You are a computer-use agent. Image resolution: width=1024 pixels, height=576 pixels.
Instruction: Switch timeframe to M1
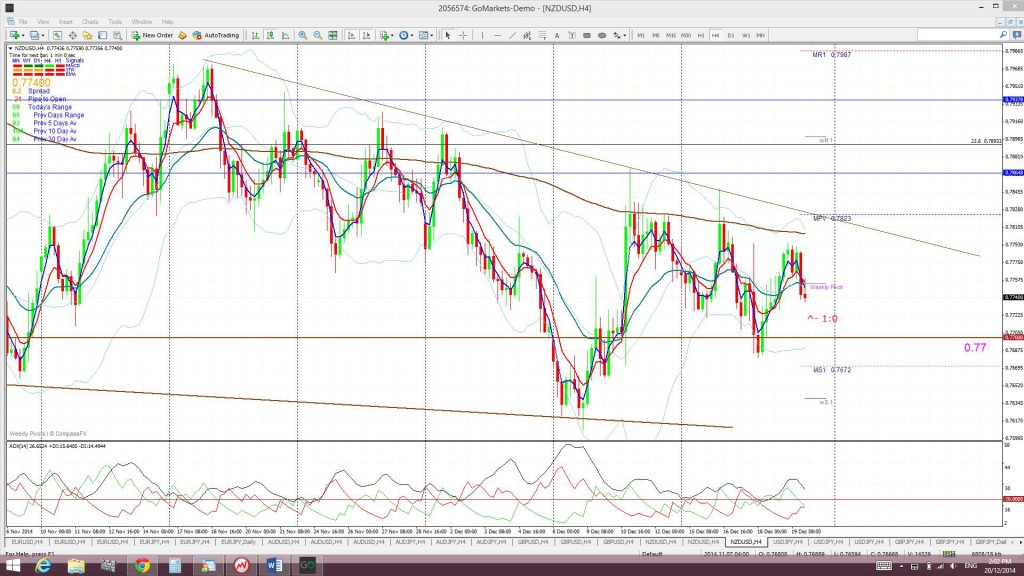point(641,35)
